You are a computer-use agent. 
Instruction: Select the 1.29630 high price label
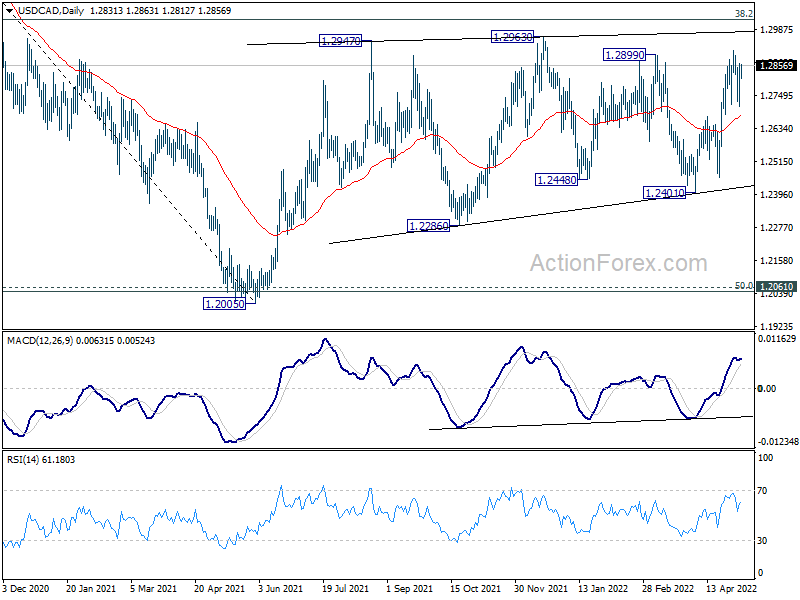[517, 37]
